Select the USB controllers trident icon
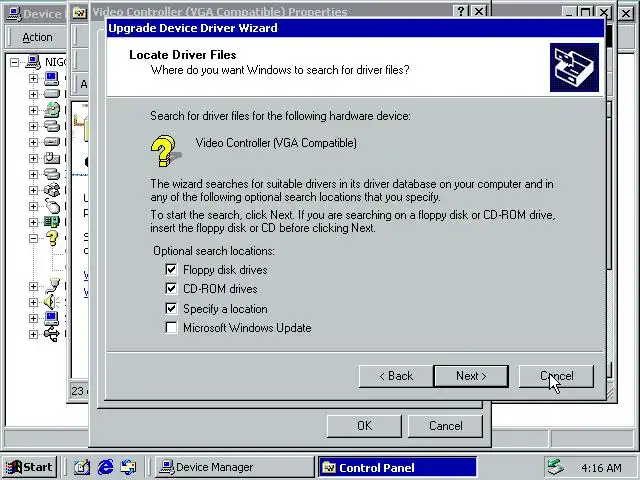 tap(52, 334)
